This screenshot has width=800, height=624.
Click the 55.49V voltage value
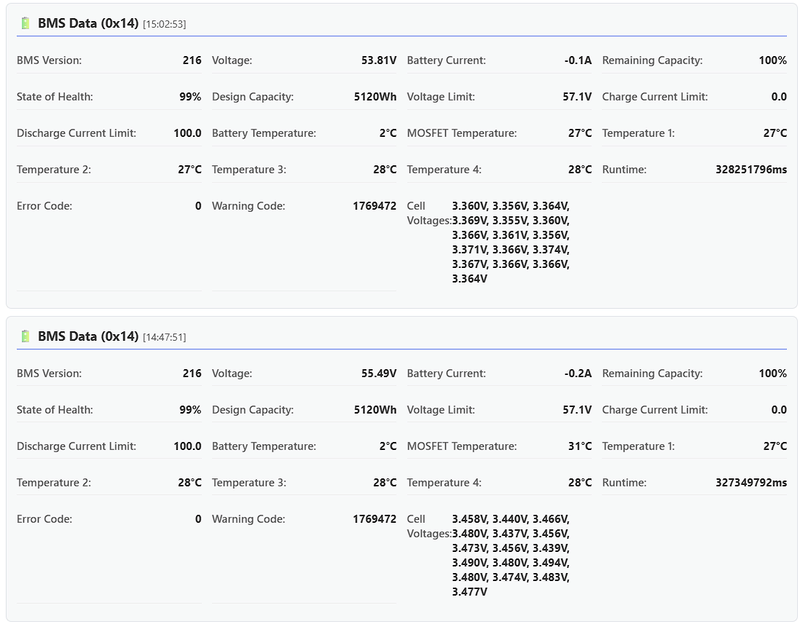[x=379, y=374]
